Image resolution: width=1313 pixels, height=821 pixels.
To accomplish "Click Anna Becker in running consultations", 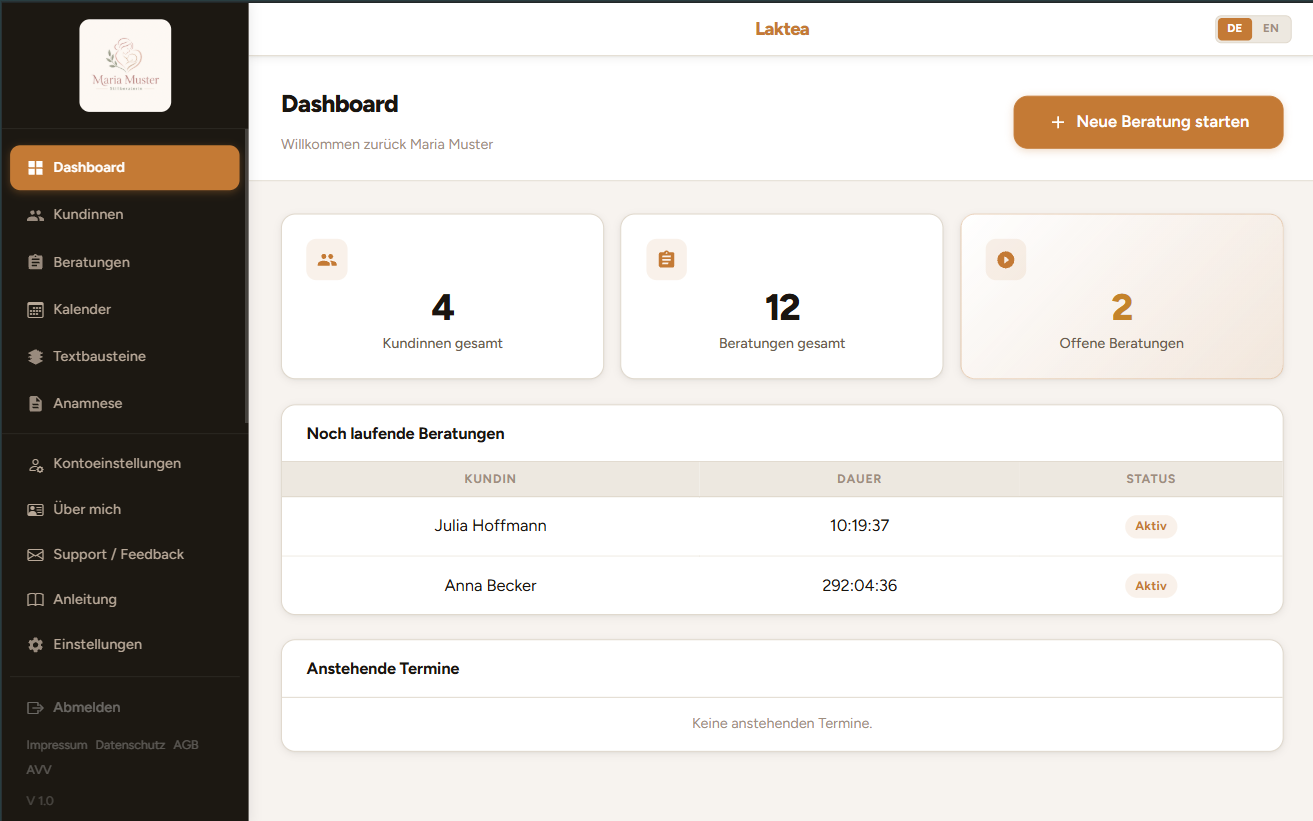I will pos(490,586).
